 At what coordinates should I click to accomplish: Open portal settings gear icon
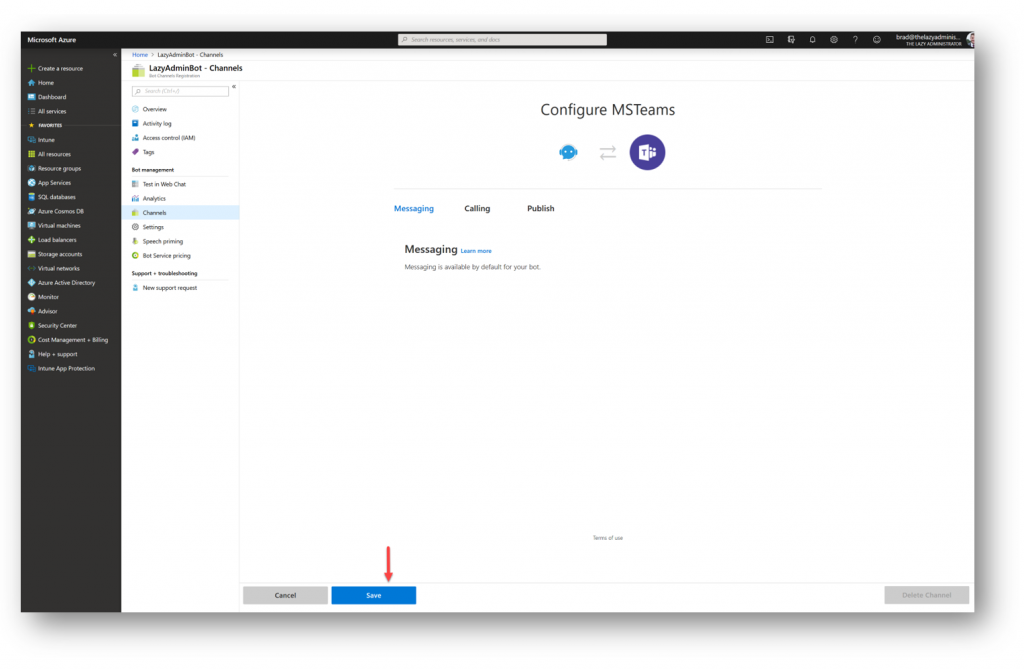(834, 40)
